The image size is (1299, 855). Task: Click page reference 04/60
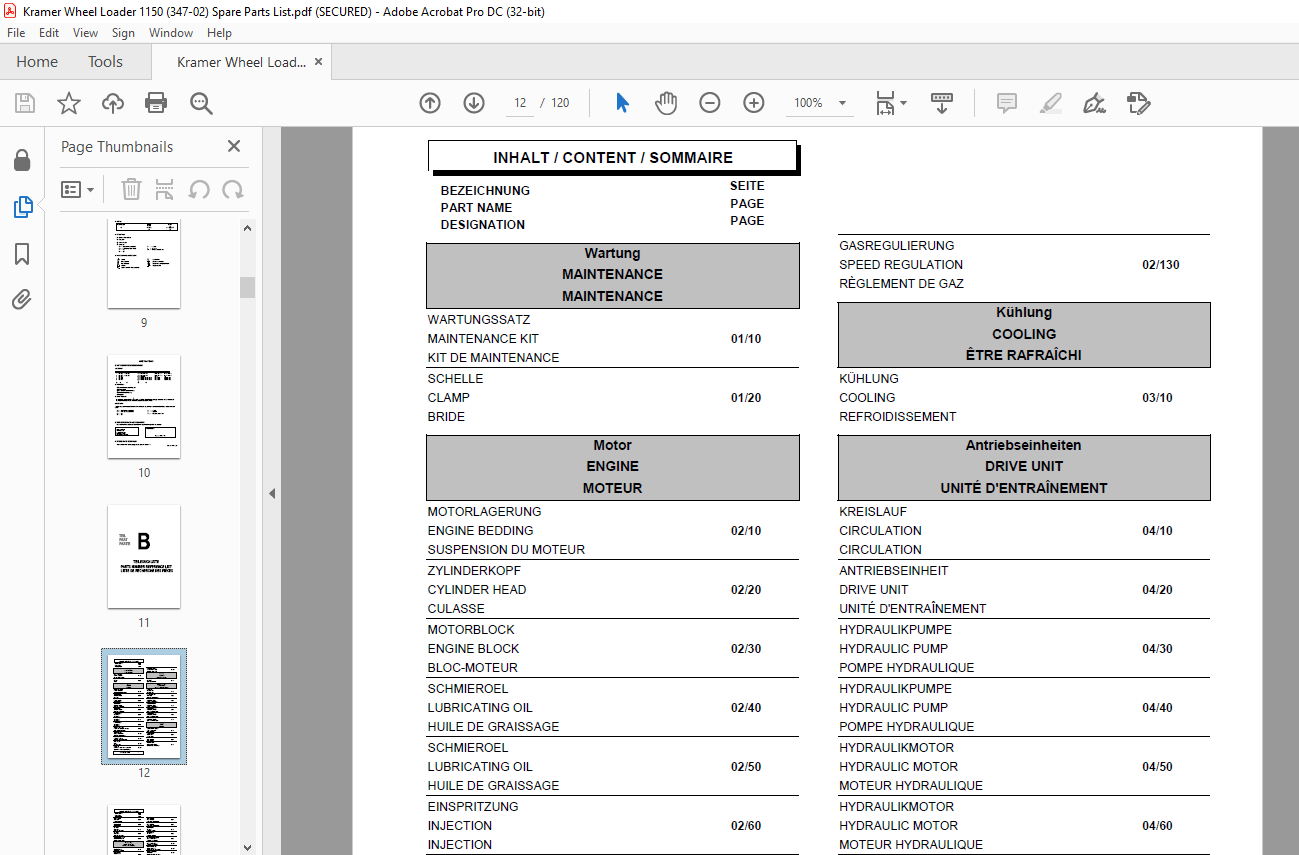1157,826
